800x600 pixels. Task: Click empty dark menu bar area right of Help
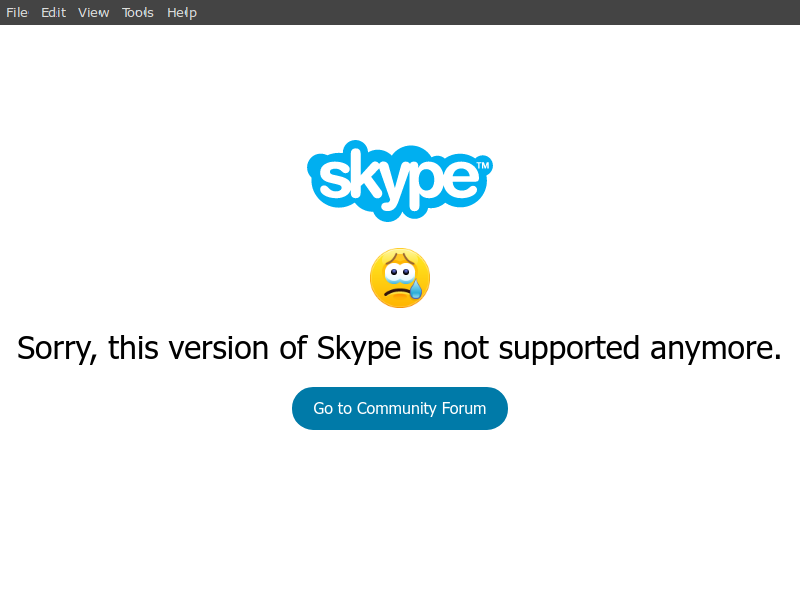[x=498, y=12]
